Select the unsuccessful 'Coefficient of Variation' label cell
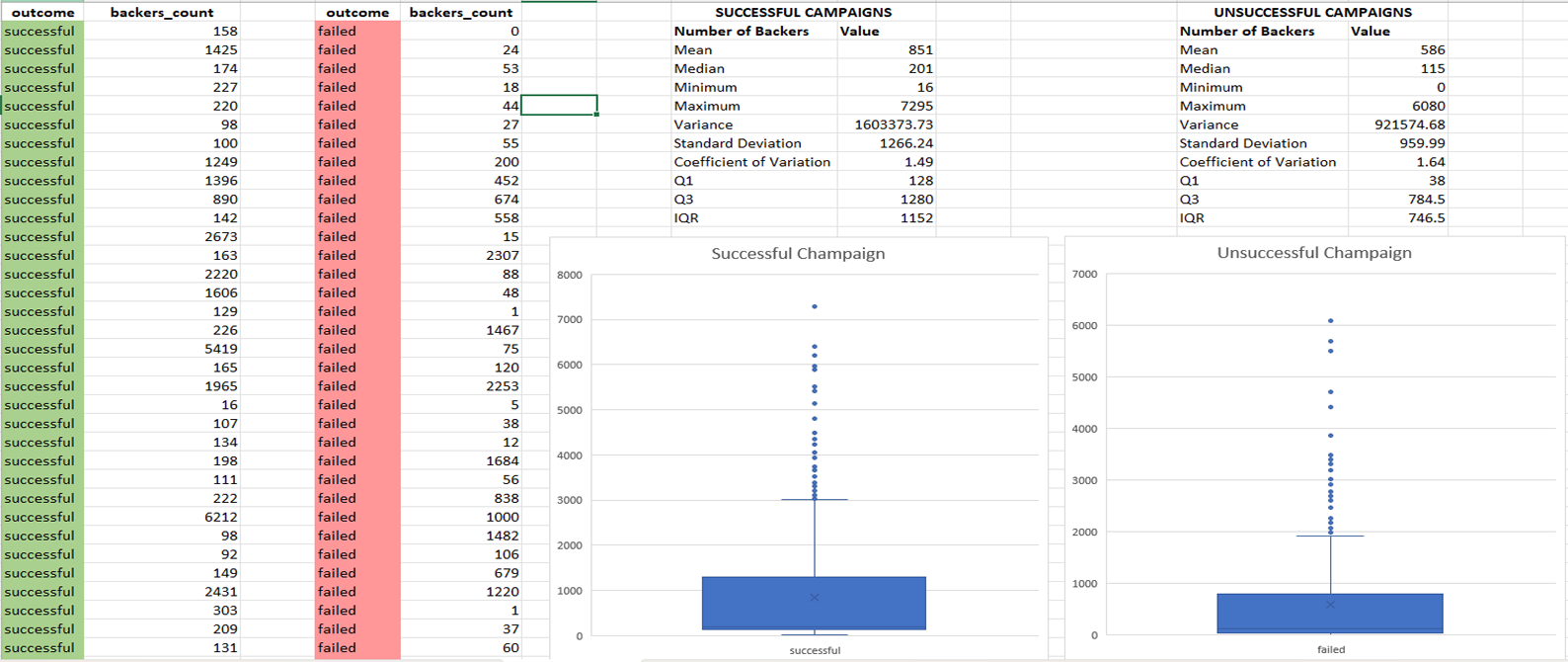The width and height of the screenshot is (1568, 662). coord(1257,162)
